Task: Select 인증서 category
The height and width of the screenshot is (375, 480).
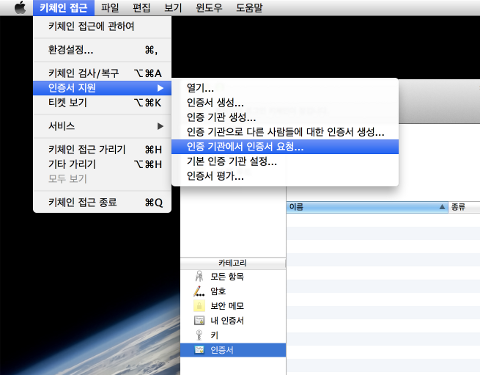Action: (x=233, y=350)
